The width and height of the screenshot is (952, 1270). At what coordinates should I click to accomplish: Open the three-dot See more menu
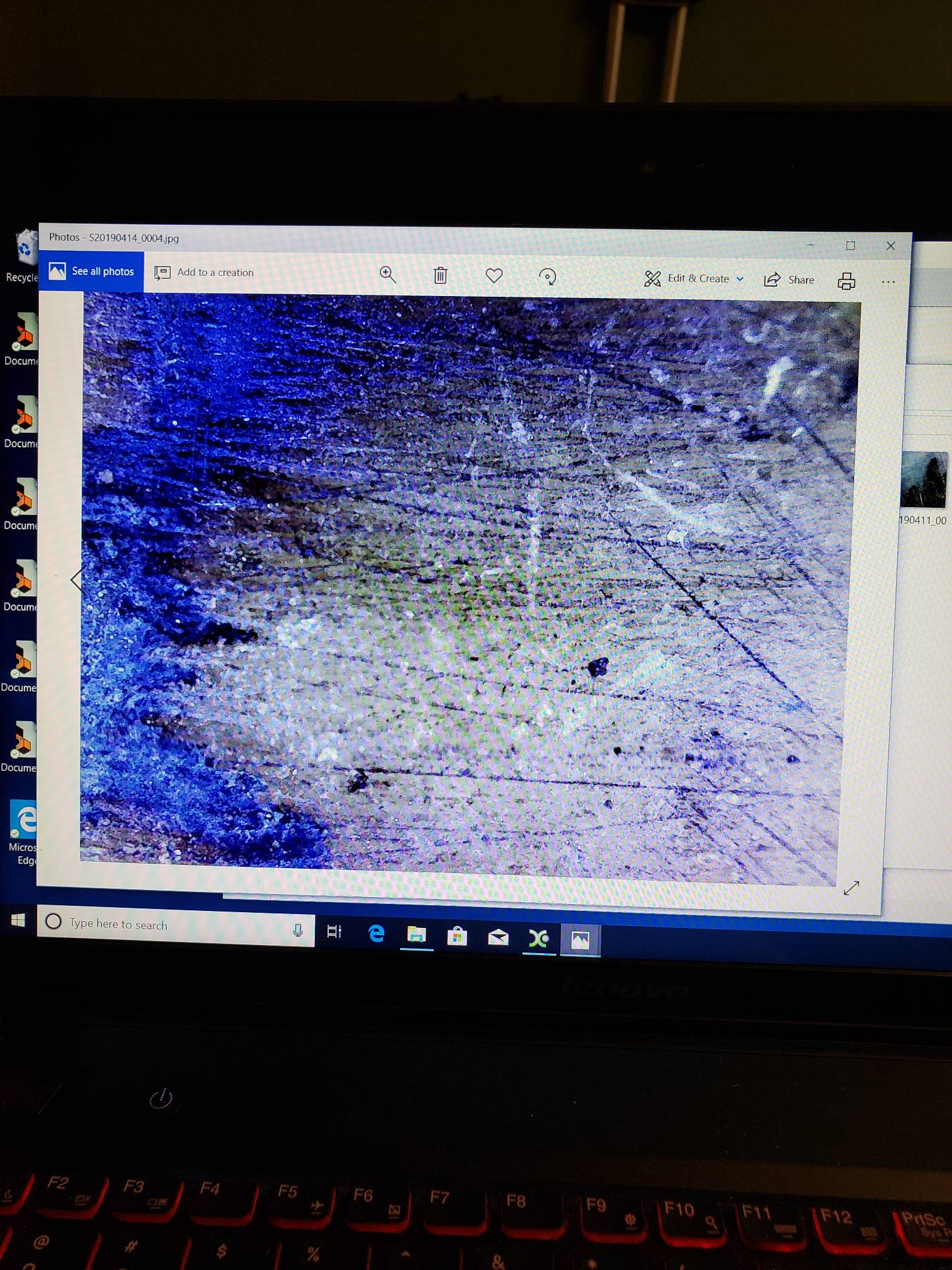click(x=888, y=282)
